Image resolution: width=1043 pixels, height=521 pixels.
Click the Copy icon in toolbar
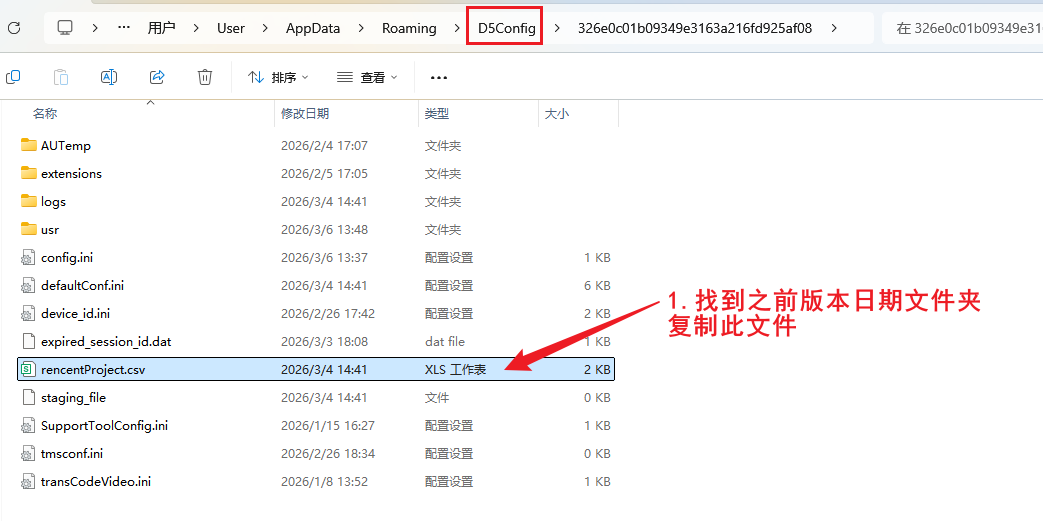pyautogui.click(x=13, y=77)
